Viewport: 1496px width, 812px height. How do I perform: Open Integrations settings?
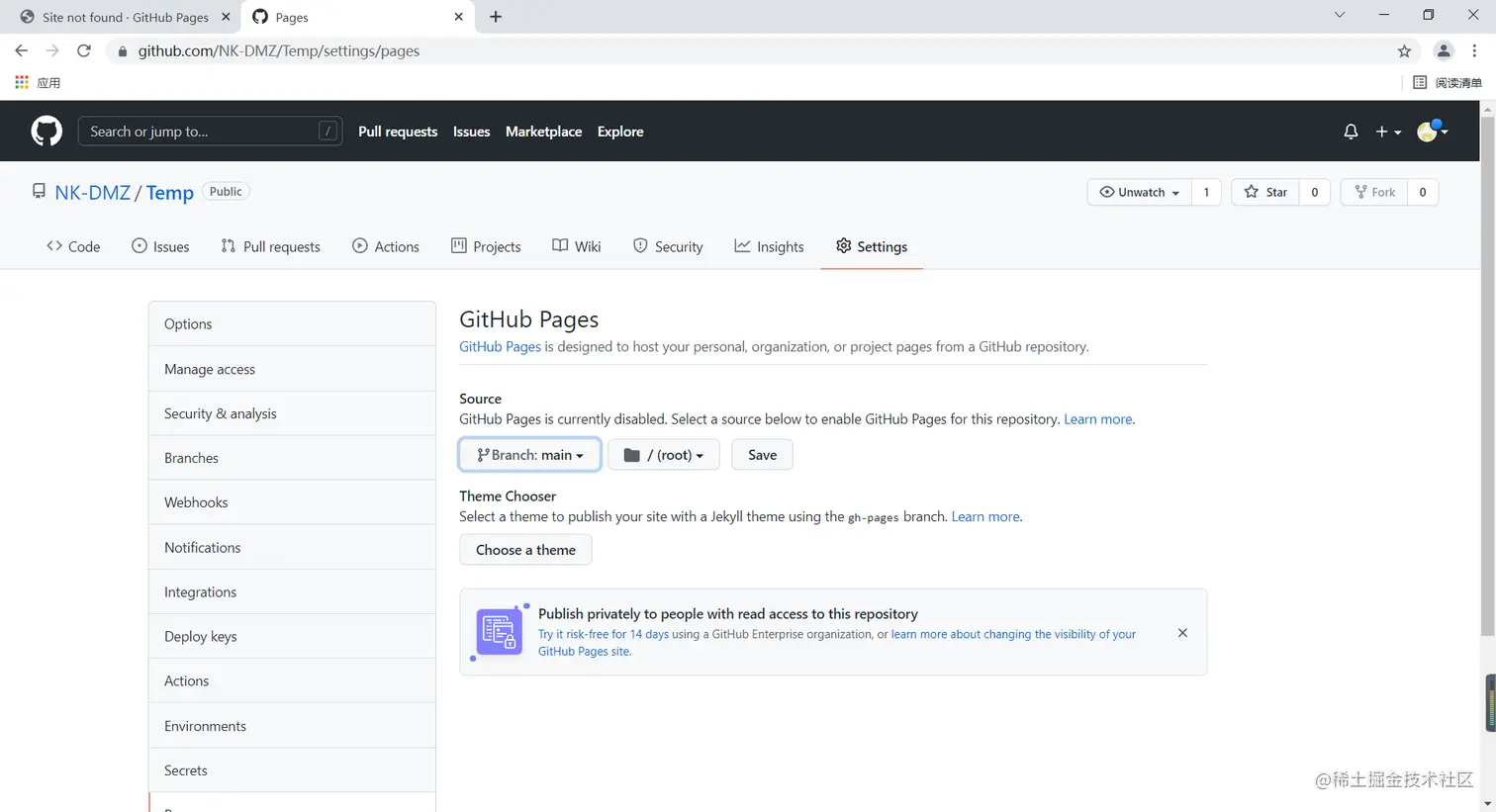[x=292, y=591]
